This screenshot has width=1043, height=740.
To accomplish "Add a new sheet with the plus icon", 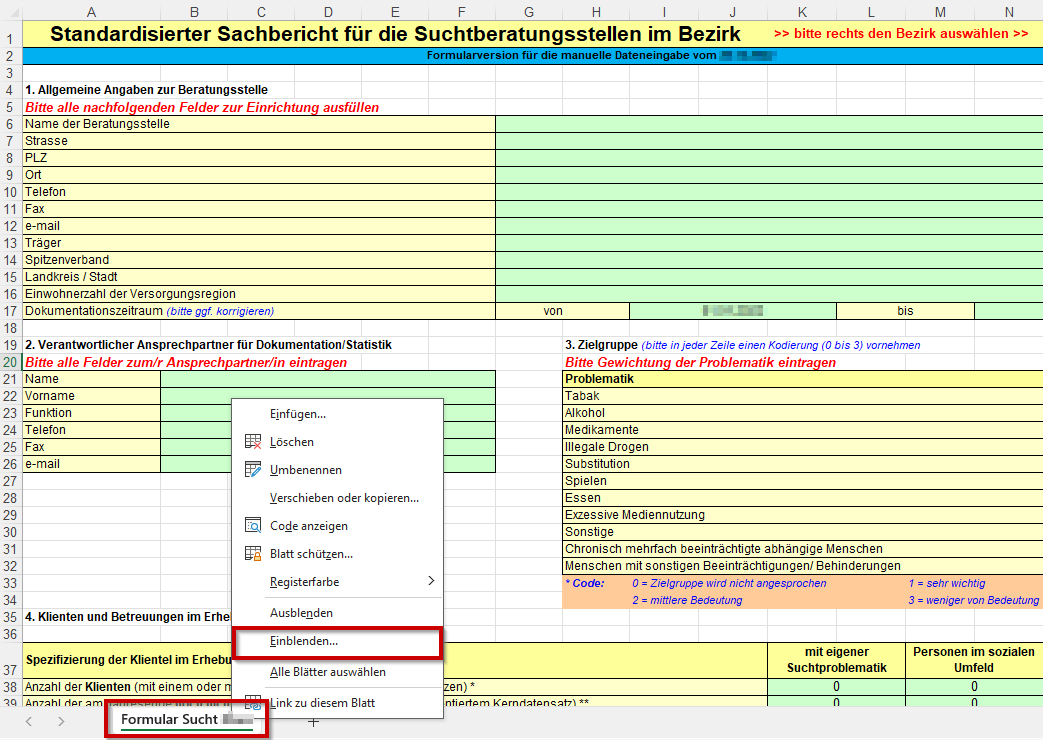I will tap(313, 721).
